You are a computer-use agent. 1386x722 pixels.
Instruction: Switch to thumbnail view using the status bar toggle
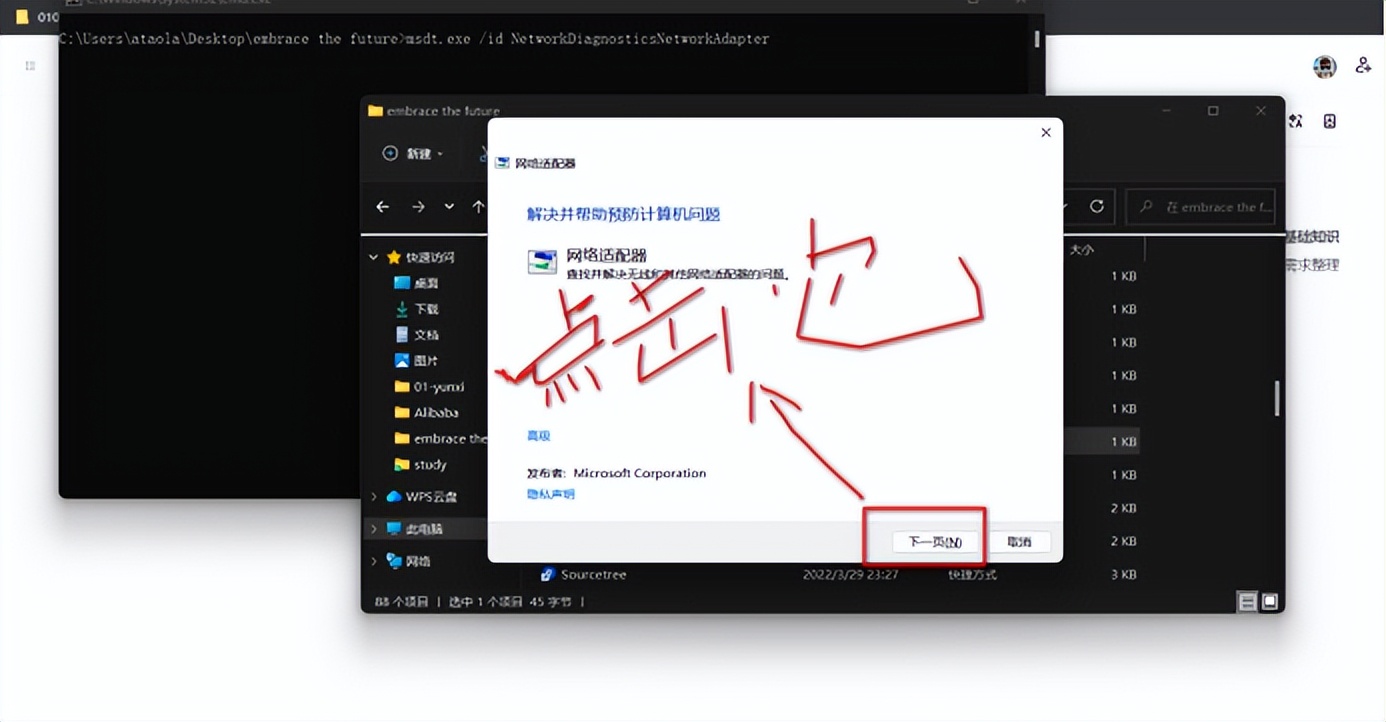click(x=1269, y=601)
